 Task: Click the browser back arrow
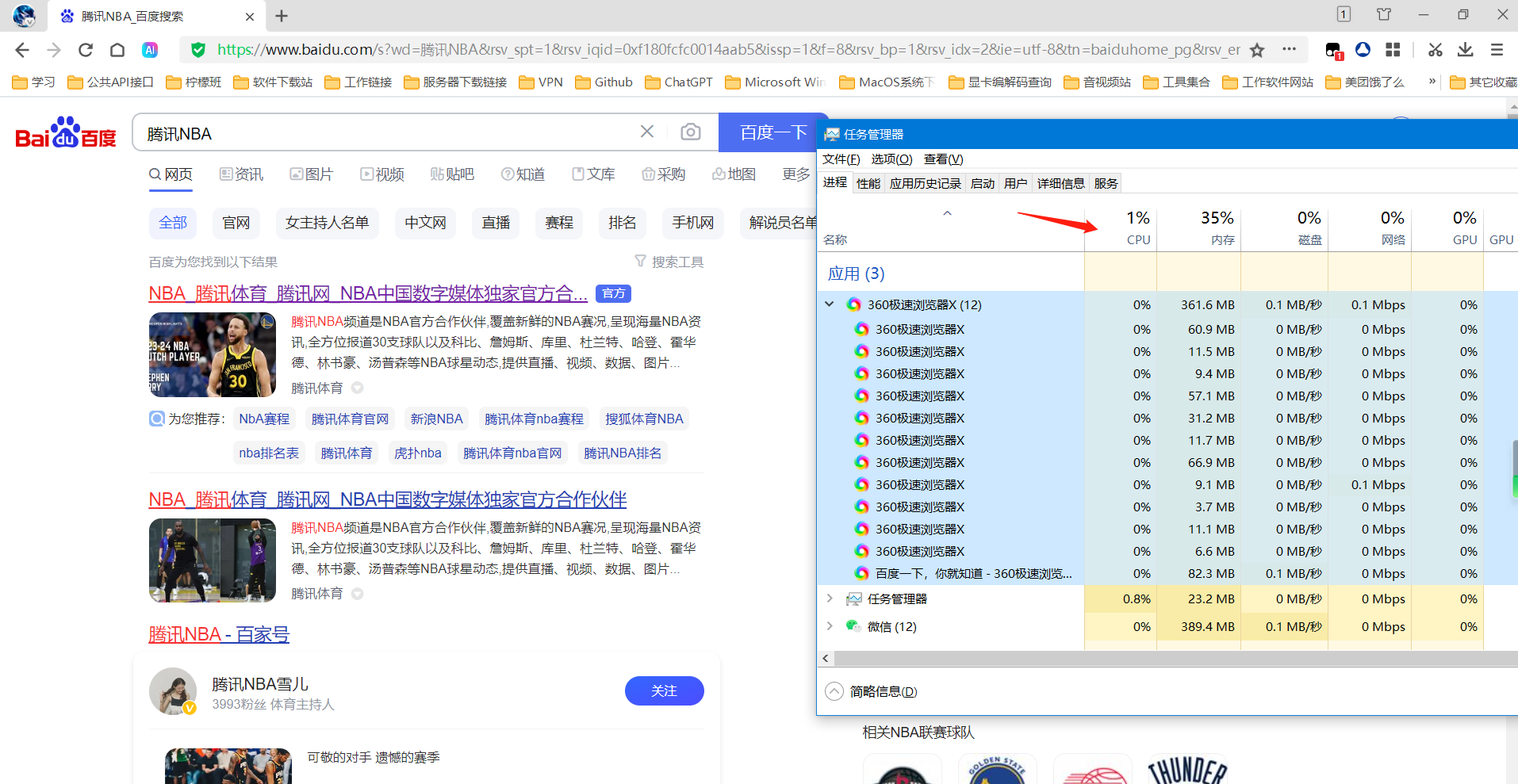[22, 50]
